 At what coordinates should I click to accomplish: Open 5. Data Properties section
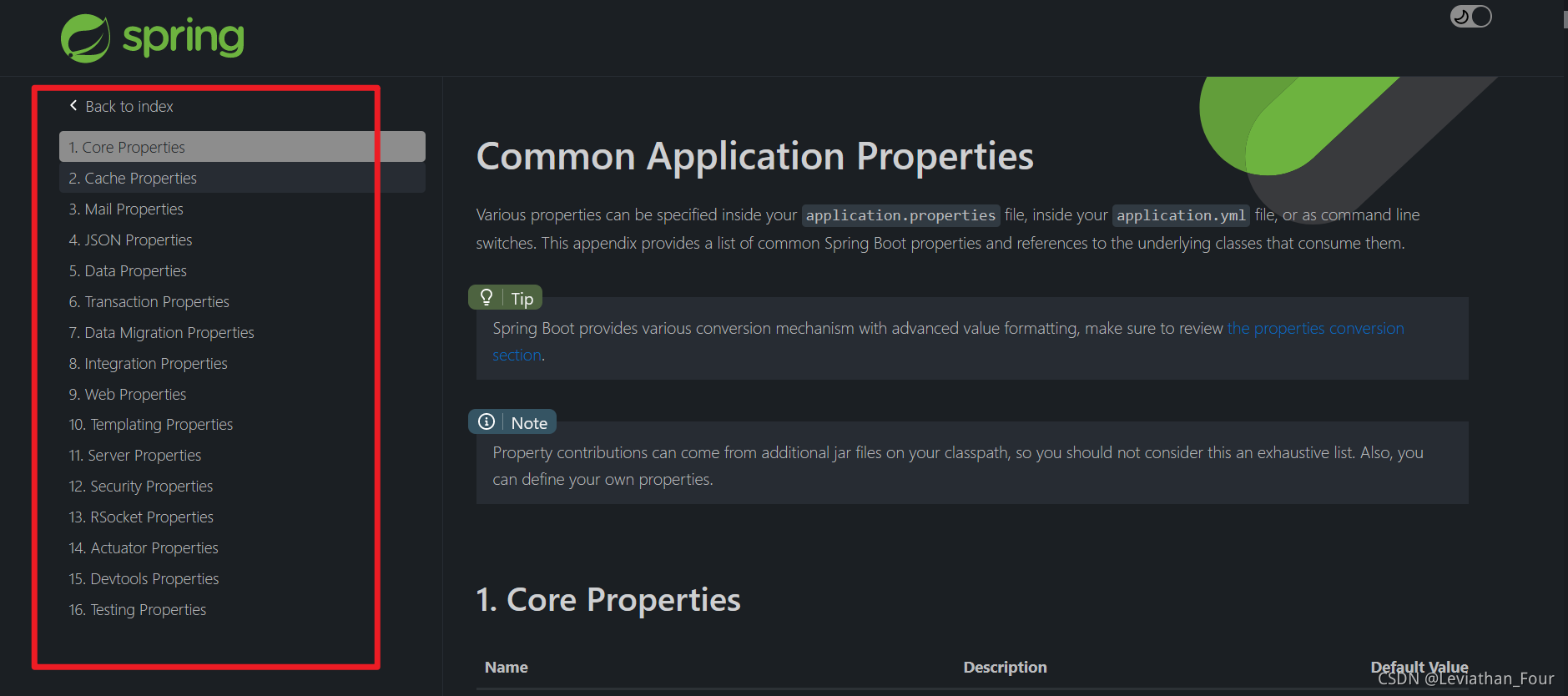tap(128, 270)
